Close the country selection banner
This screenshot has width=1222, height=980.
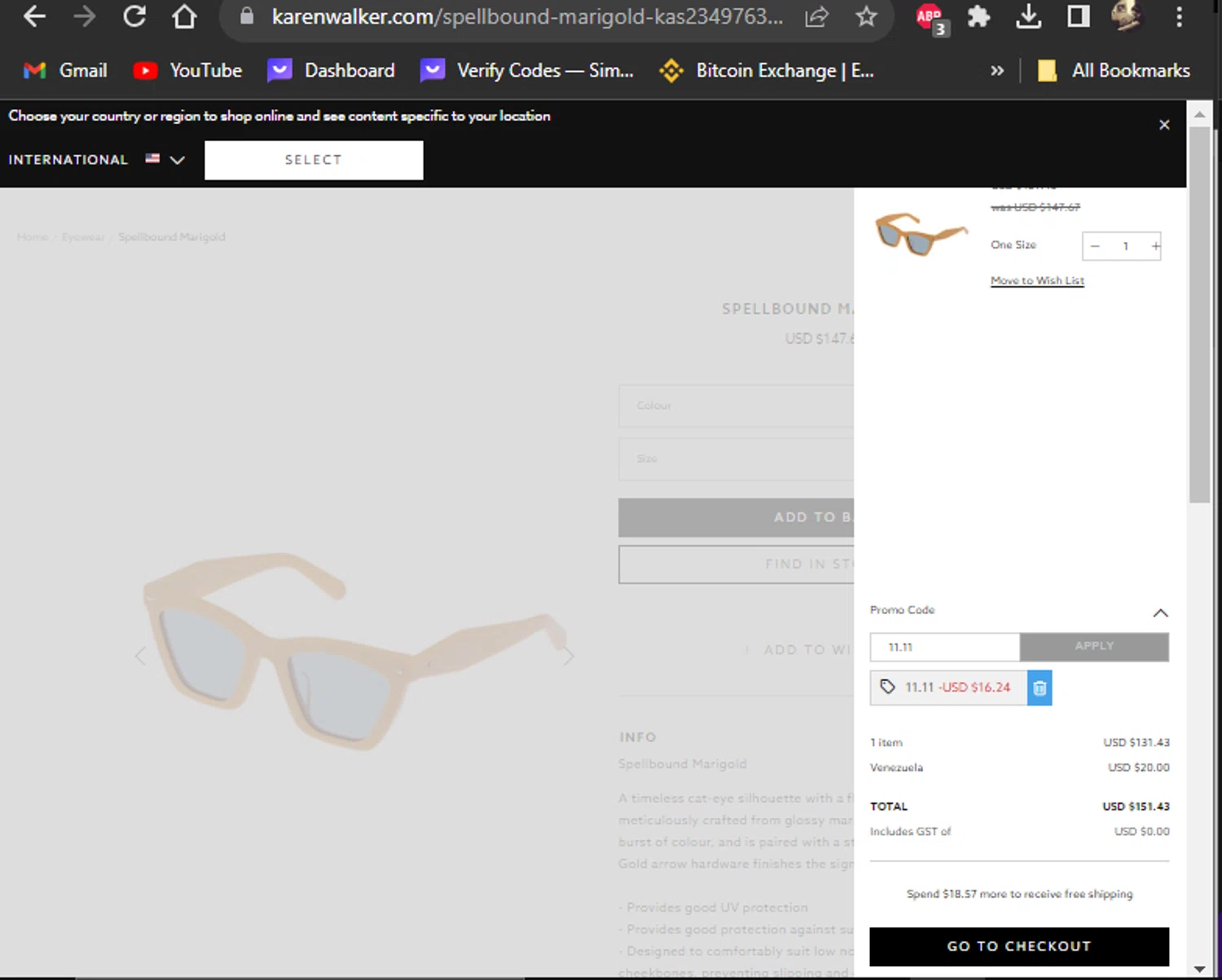(x=1164, y=125)
